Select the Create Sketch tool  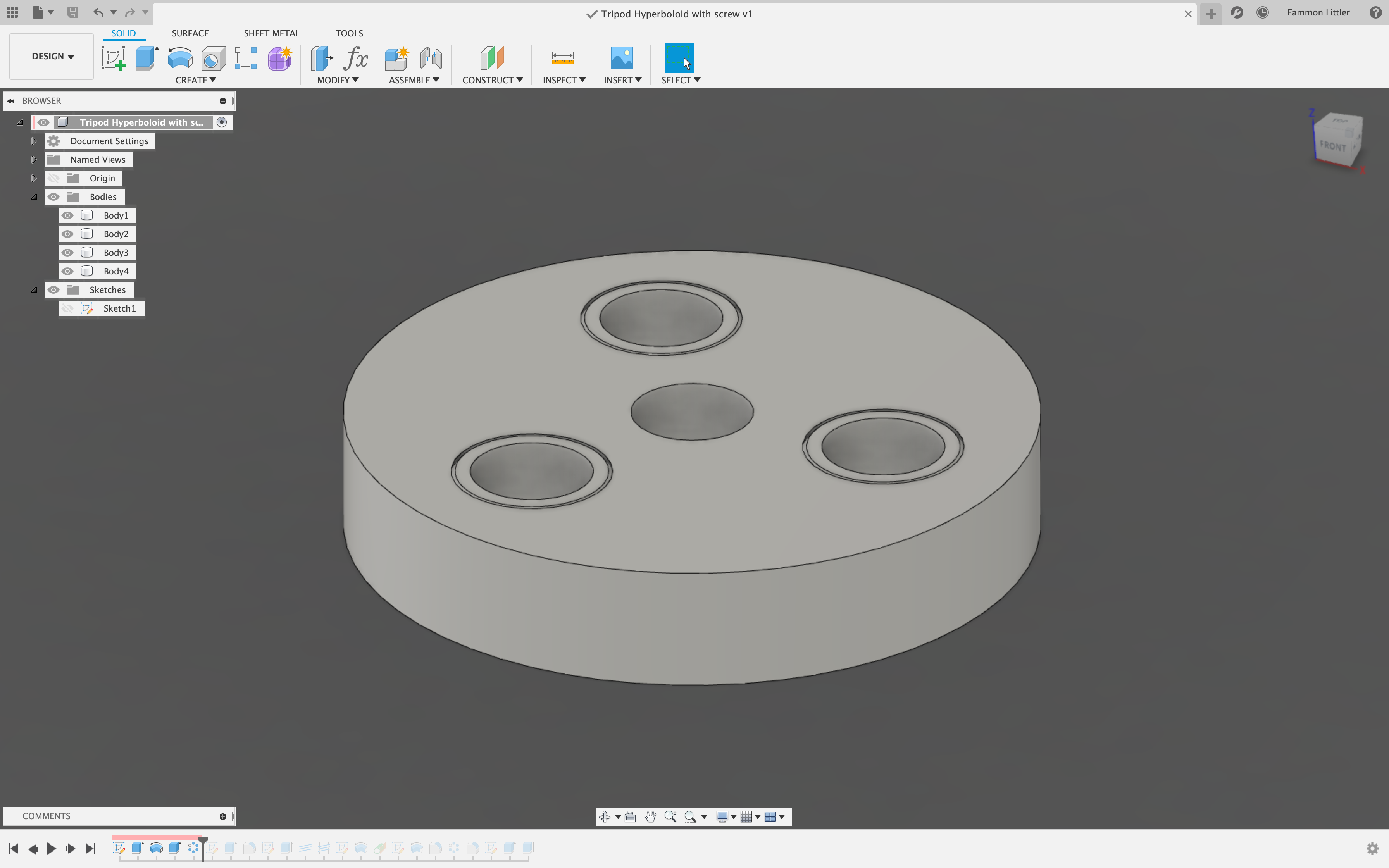pyautogui.click(x=114, y=58)
